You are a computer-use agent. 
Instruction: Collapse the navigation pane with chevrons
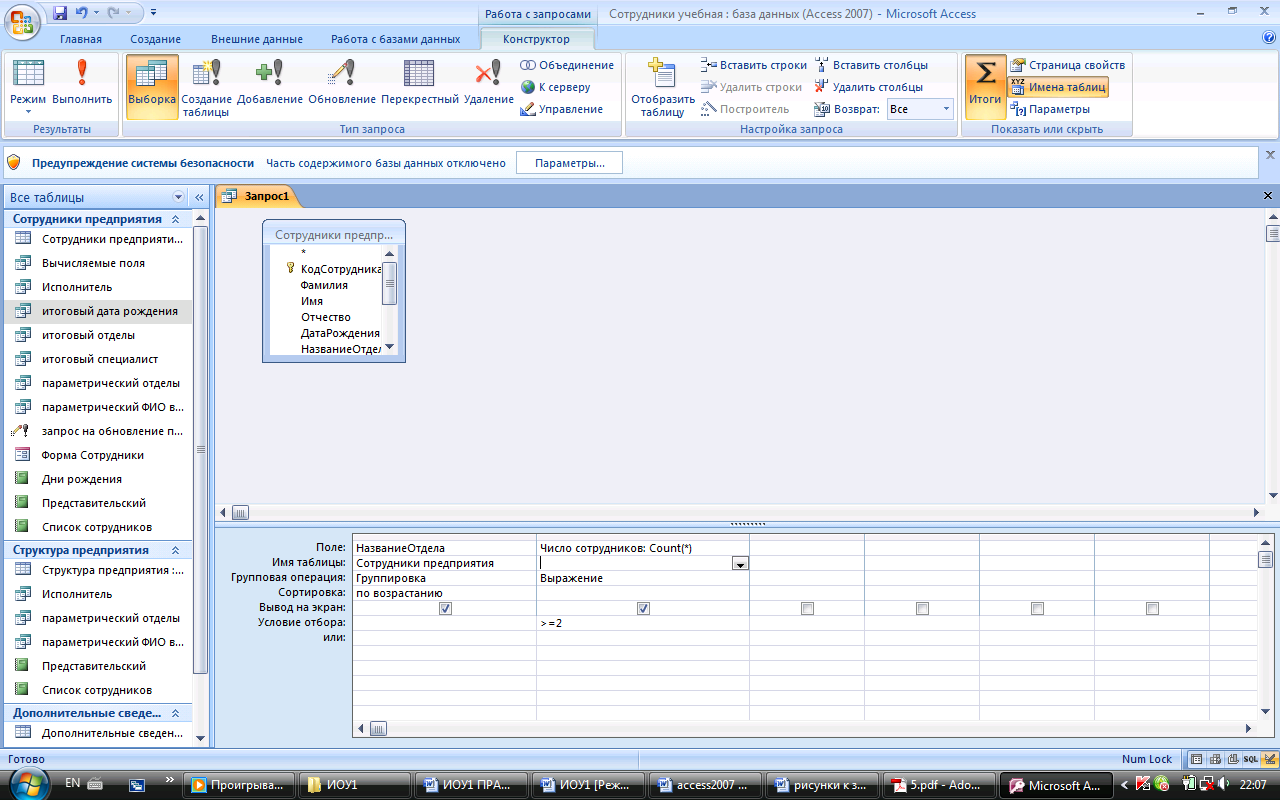(x=198, y=197)
